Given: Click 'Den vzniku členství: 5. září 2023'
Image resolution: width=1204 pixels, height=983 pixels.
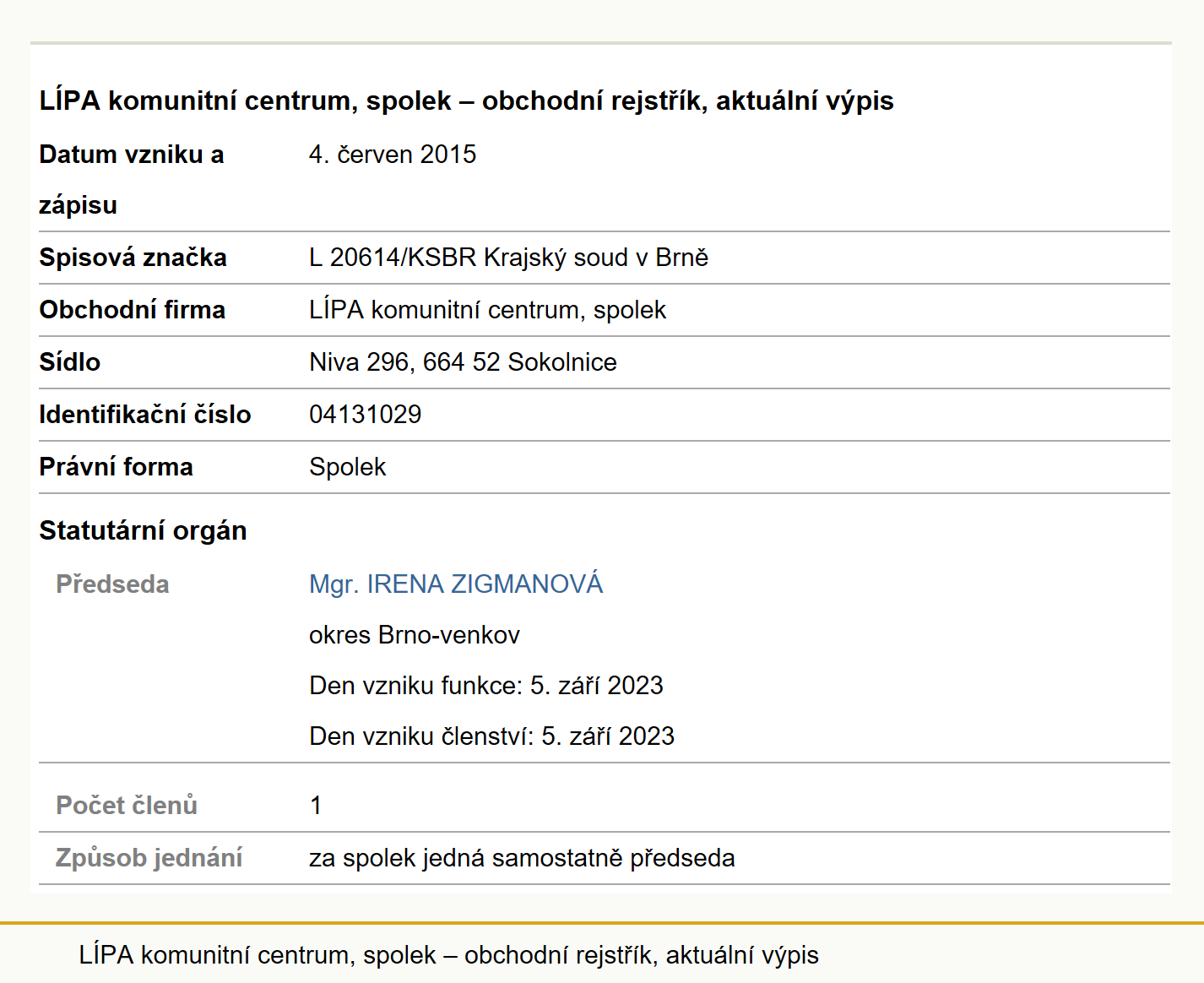Looking at the screenshot, I should click(x=491, y=736).
